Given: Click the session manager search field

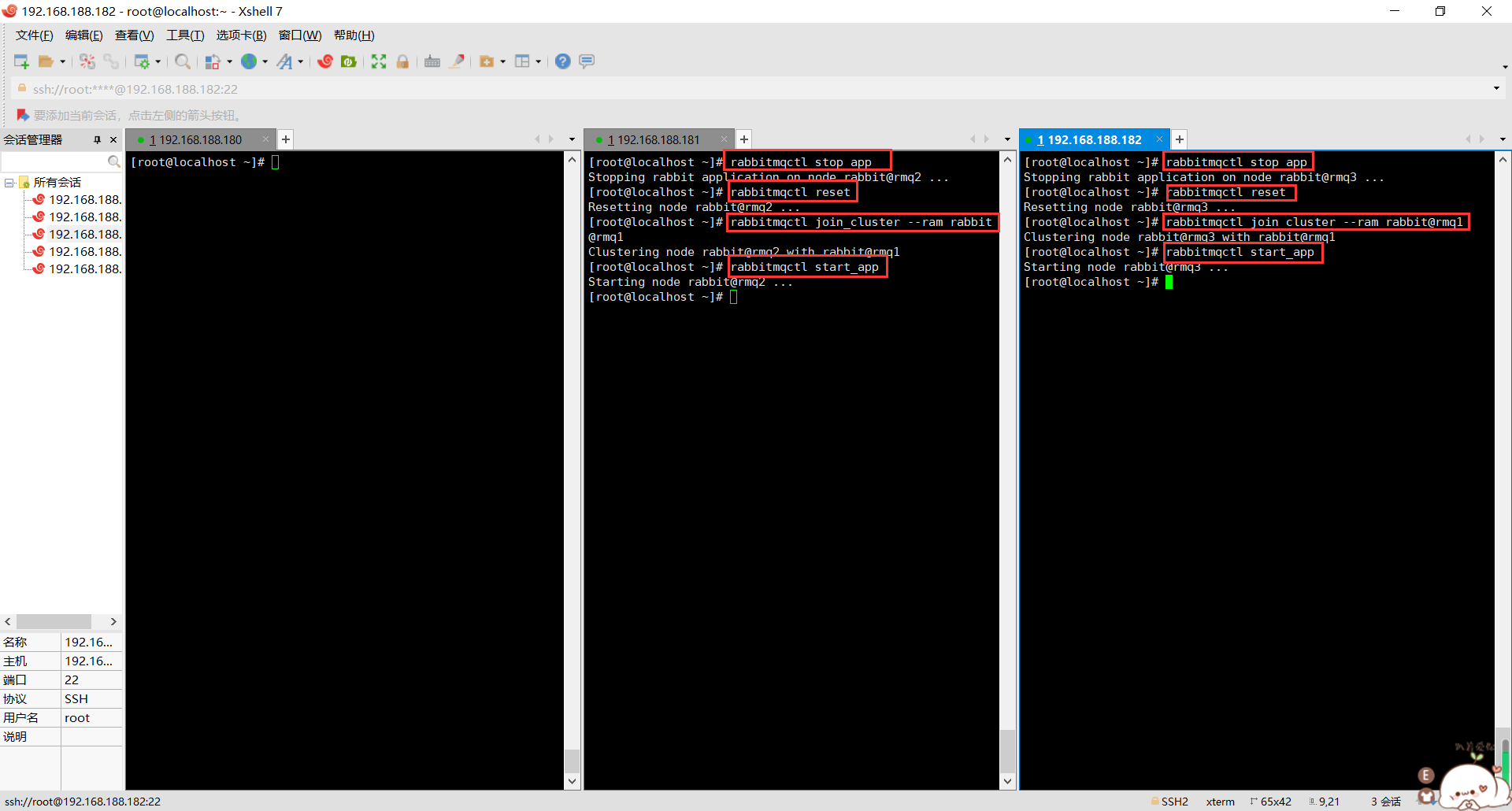Looking at the screenshot, I should pyautogui.click(x=55, y=161).
